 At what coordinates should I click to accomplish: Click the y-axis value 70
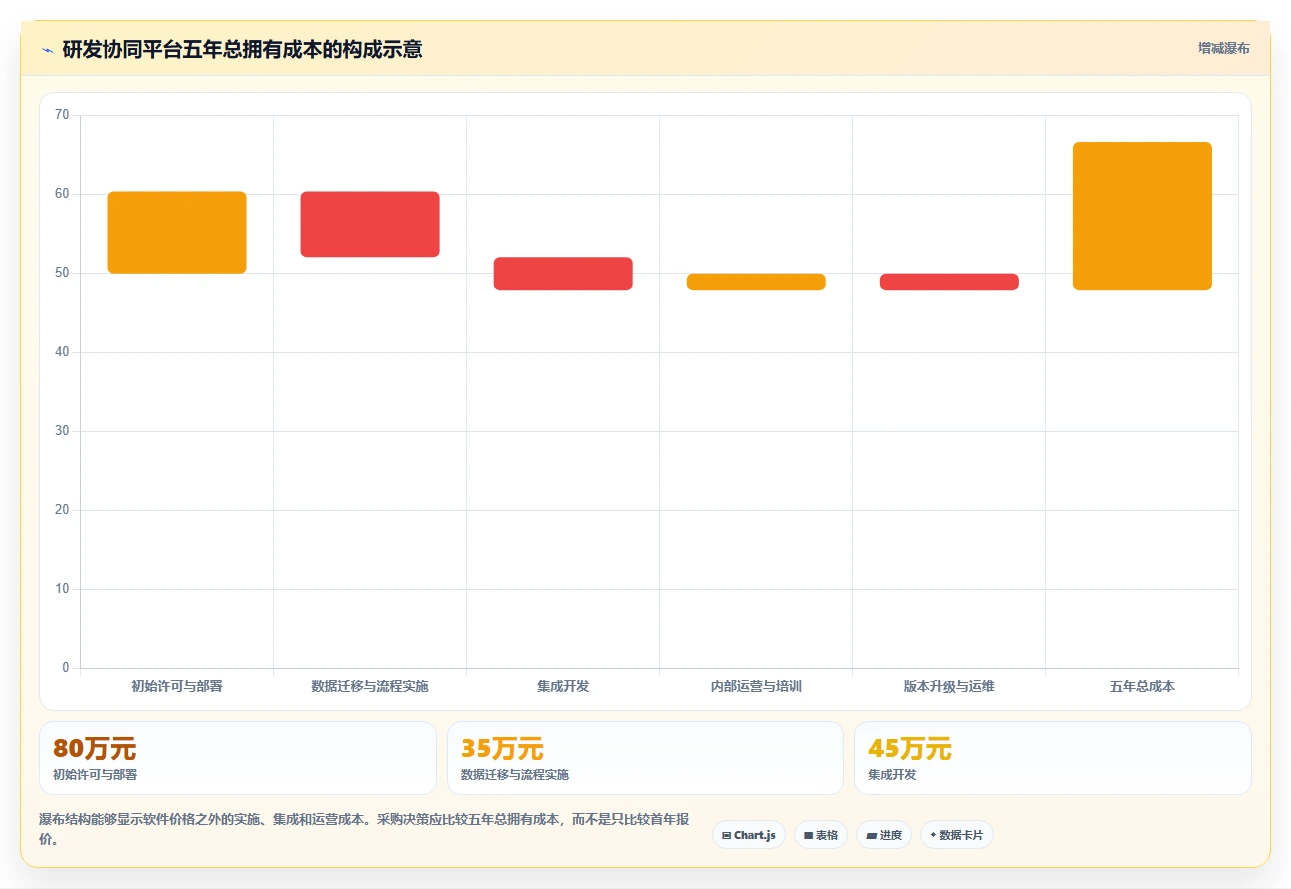62,115
